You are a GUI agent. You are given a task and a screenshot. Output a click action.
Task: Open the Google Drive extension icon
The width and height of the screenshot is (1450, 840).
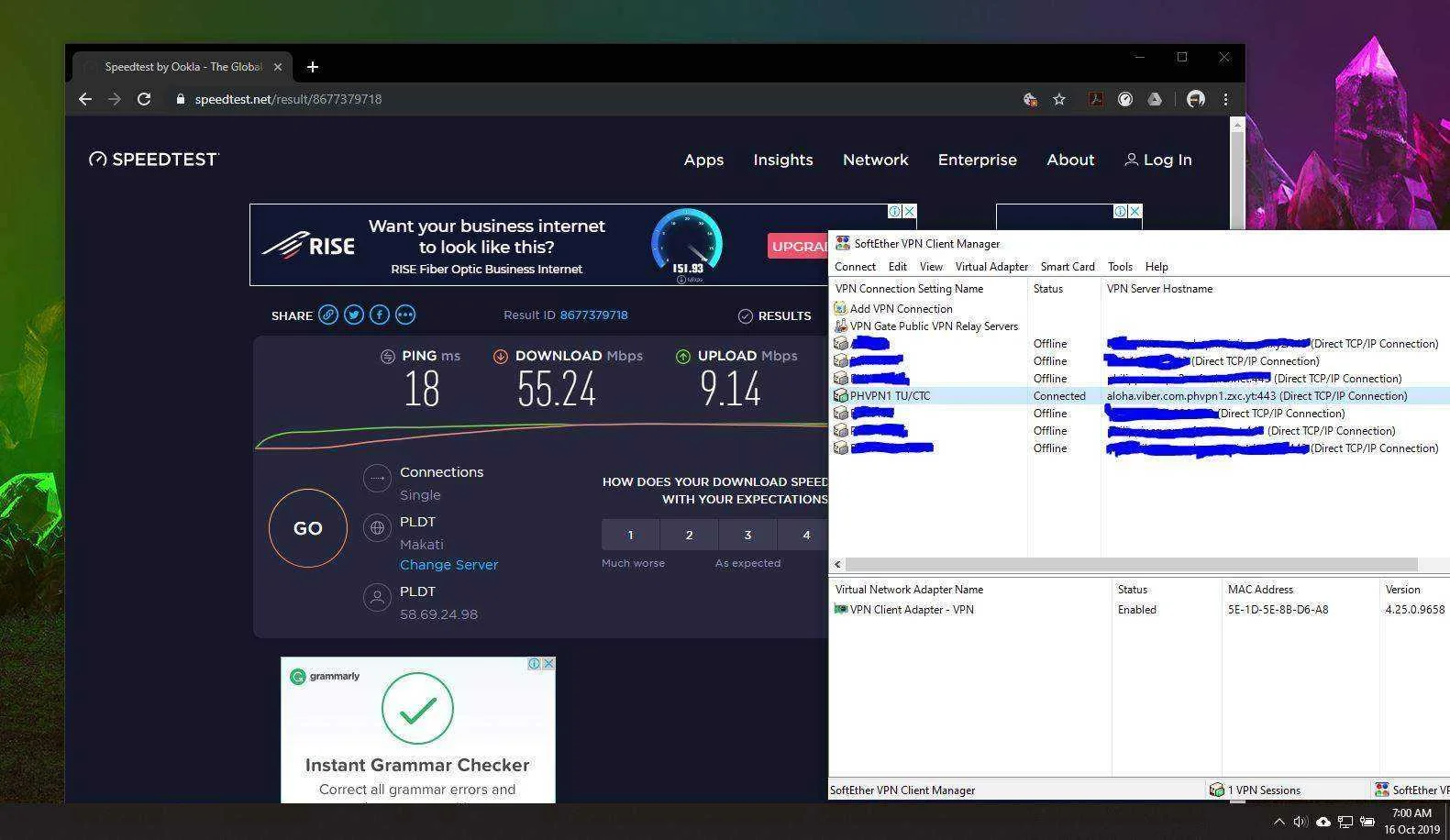[1155, 99]
